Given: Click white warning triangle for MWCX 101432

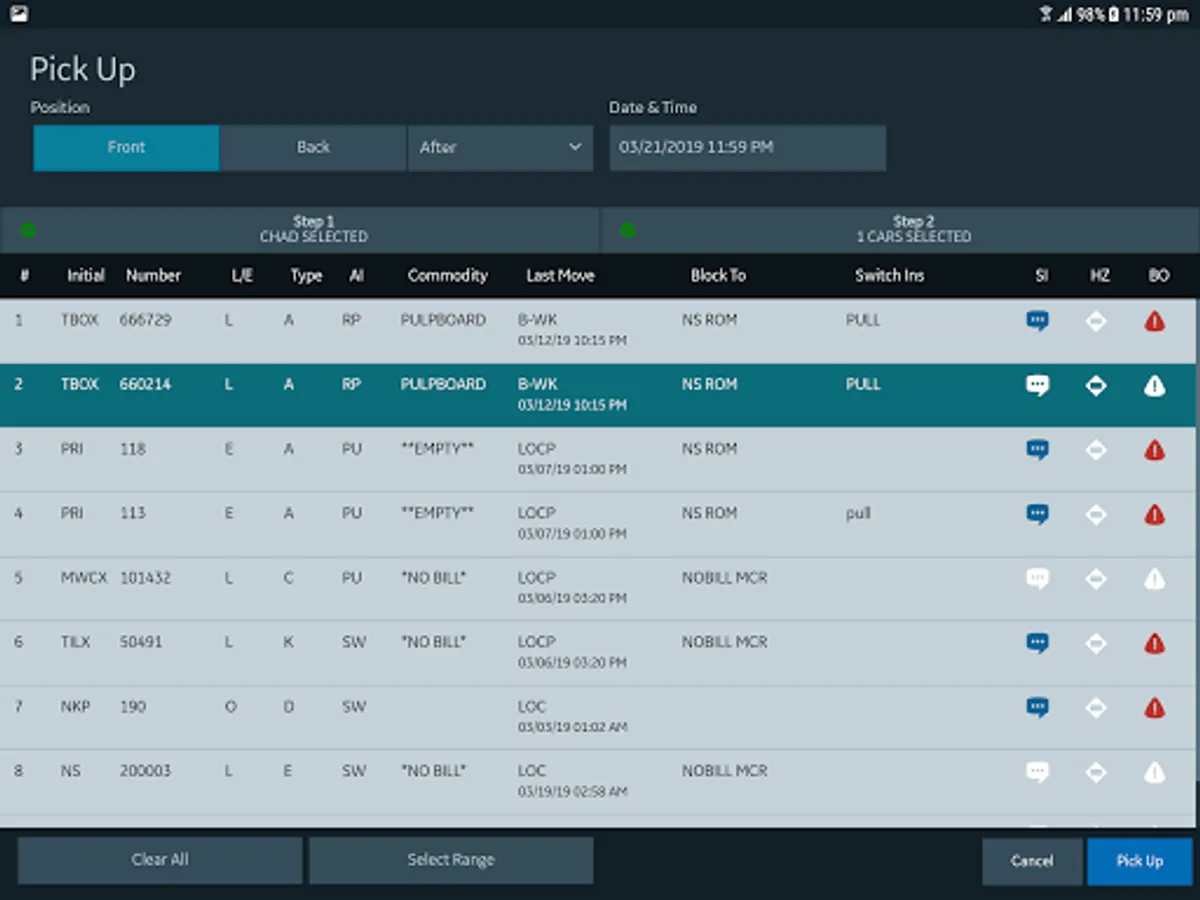Looking at the screenshot, I should [x=1154, y=579].
